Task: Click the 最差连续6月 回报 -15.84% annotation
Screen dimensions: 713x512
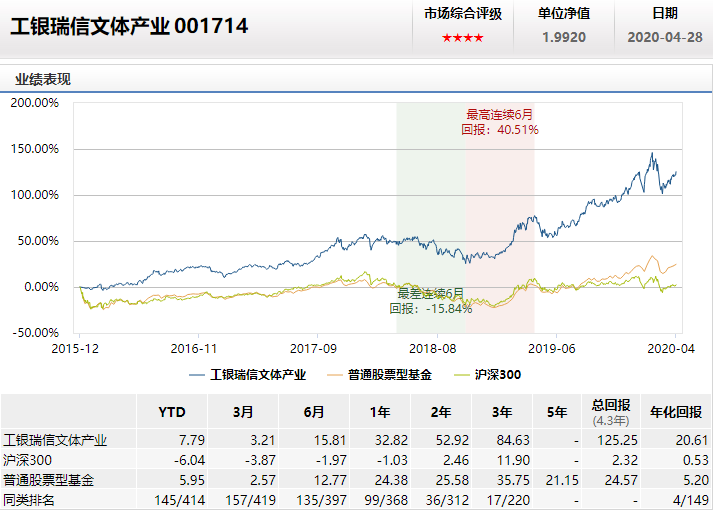Action: click(431, 301)
